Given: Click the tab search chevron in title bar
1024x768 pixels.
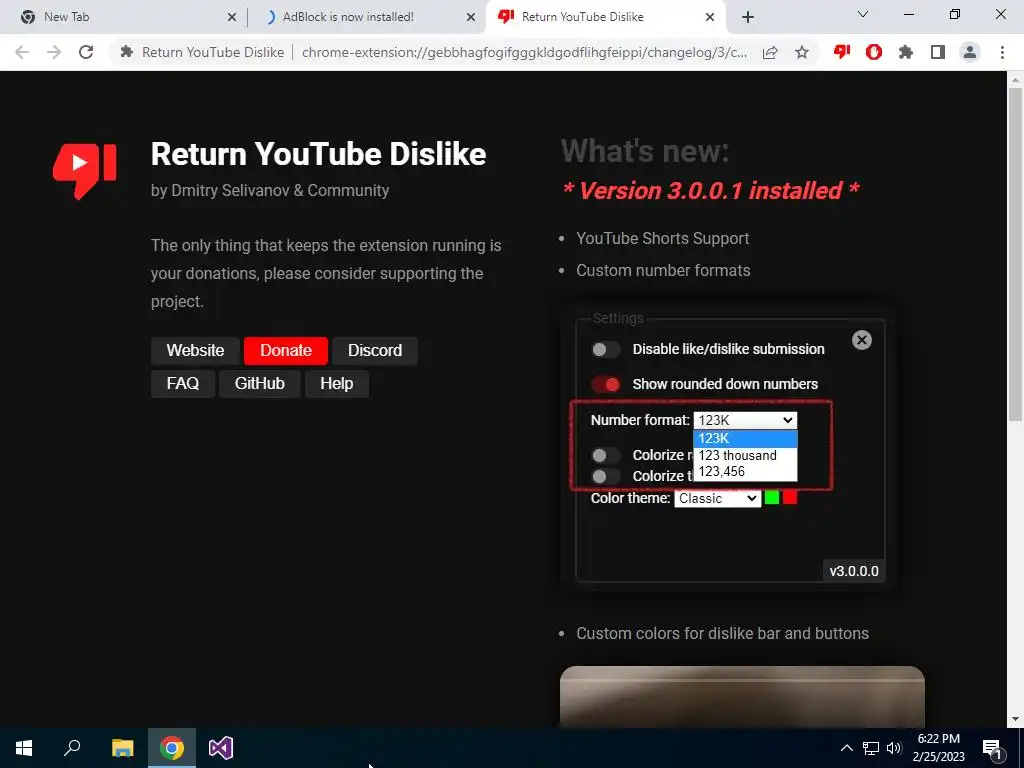Looking at the screenshot, I should point(863,14).
